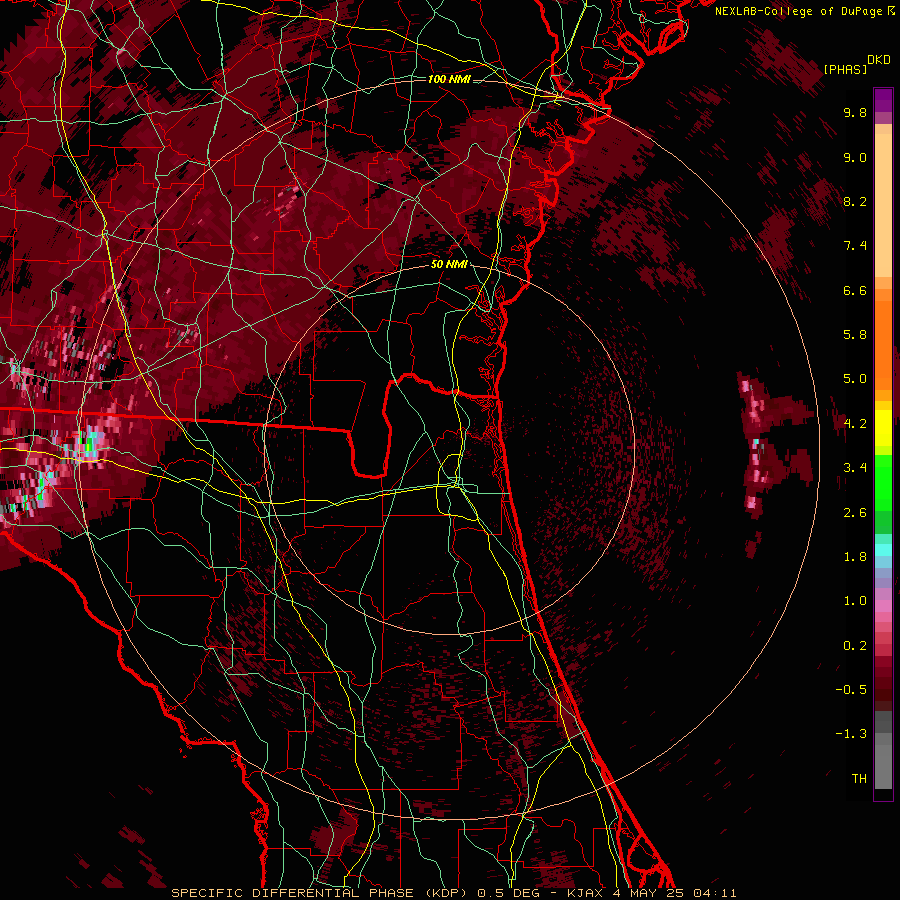Click the yellow segment of the color bar
Viewport: 900px width, 900px height.
883,428
